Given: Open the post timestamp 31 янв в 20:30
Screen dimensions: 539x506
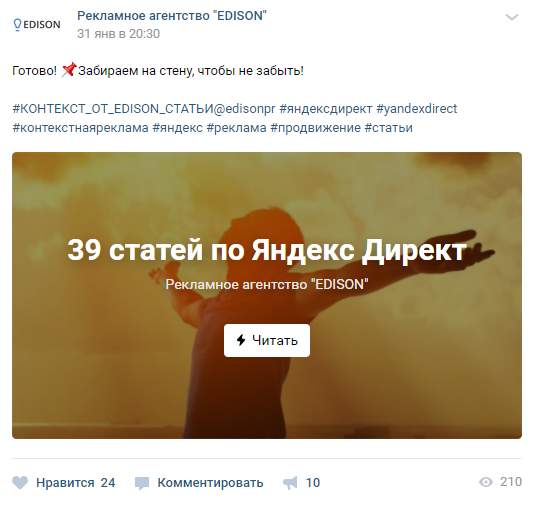Looking at the screenshot, I should click(x=118, y=34).
